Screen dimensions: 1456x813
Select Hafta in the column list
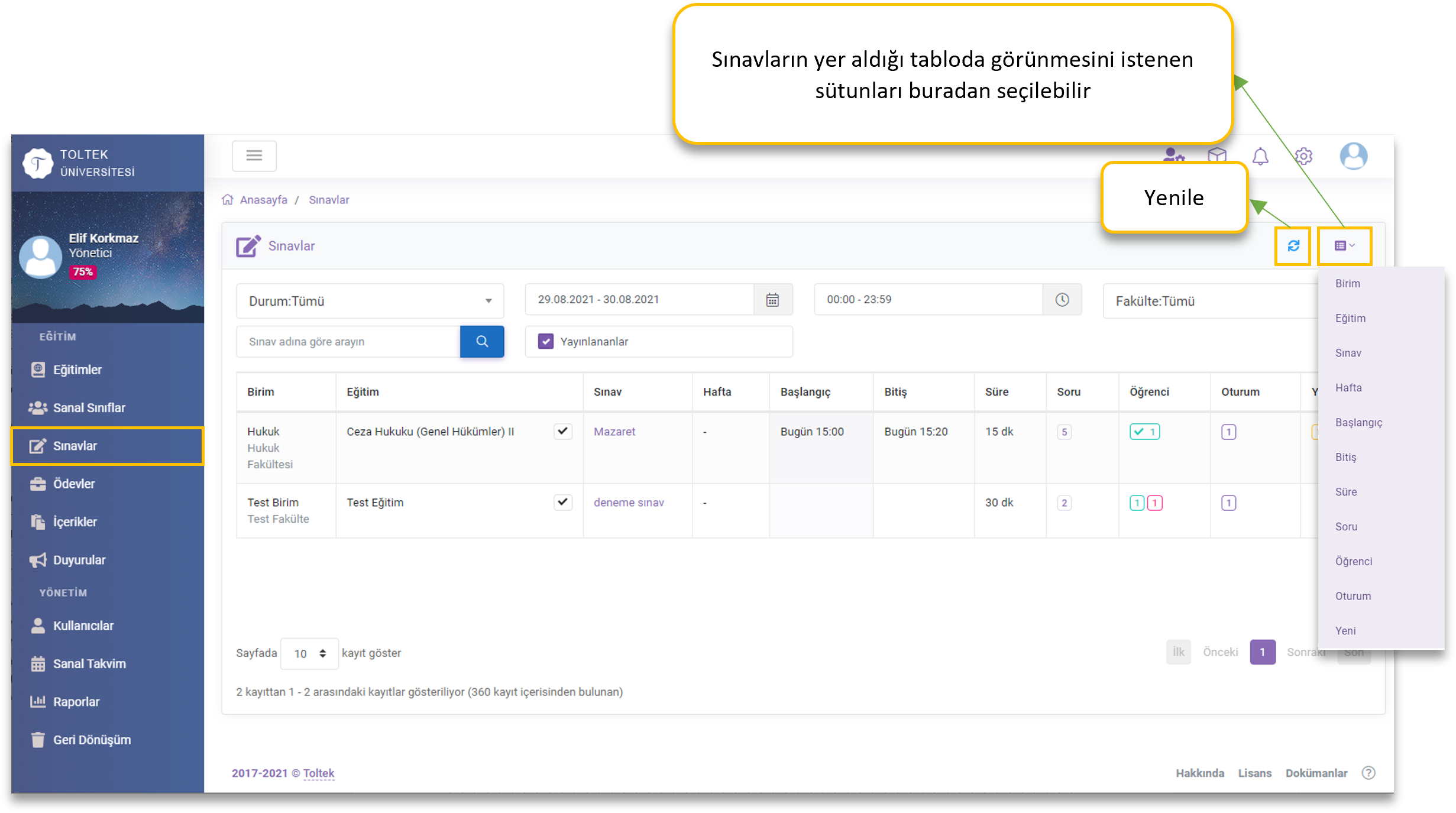[x=1348, y=388]
